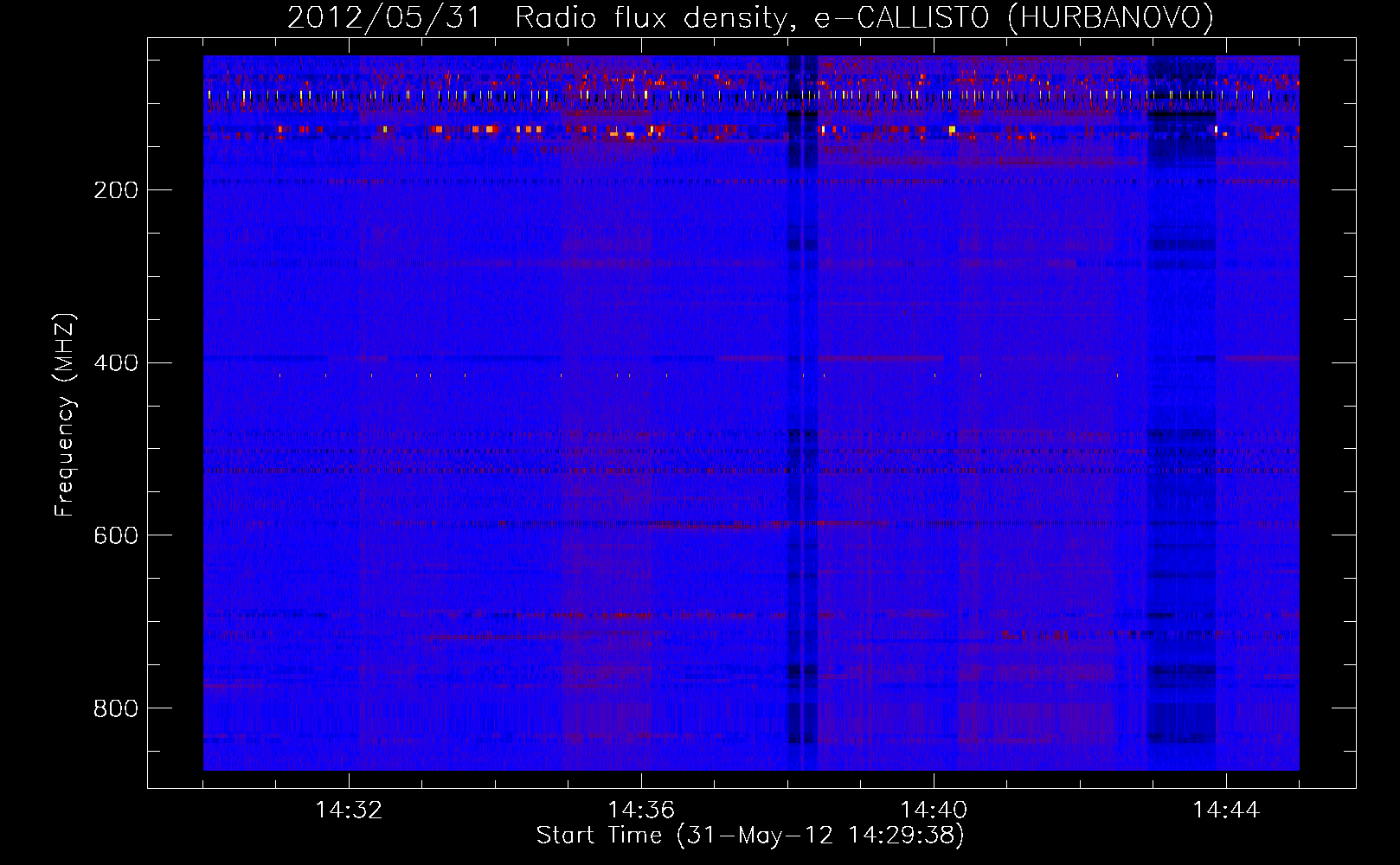Click the 14:36 time tick label
The height and width of the screenshot is (865, 1400).
click(x=641, y=811)
